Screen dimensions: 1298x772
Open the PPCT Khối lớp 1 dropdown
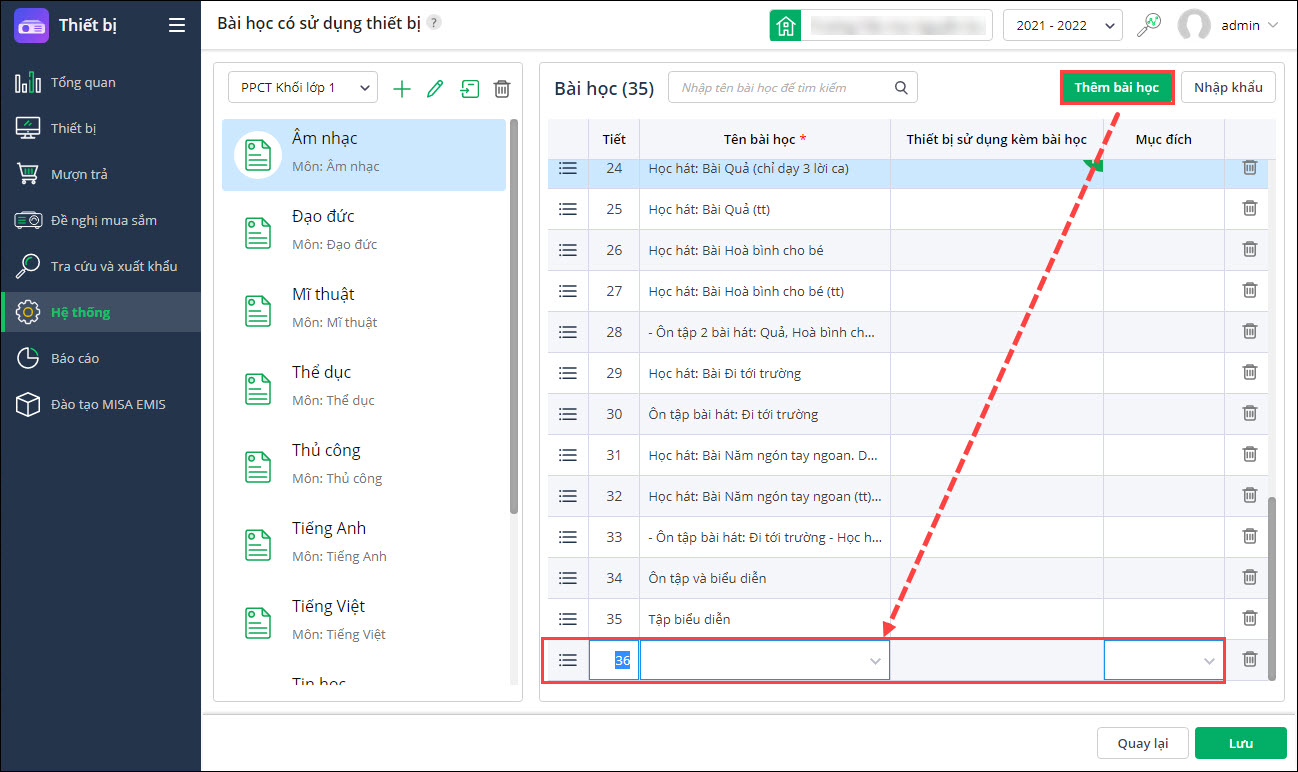(x=303, y=88)
